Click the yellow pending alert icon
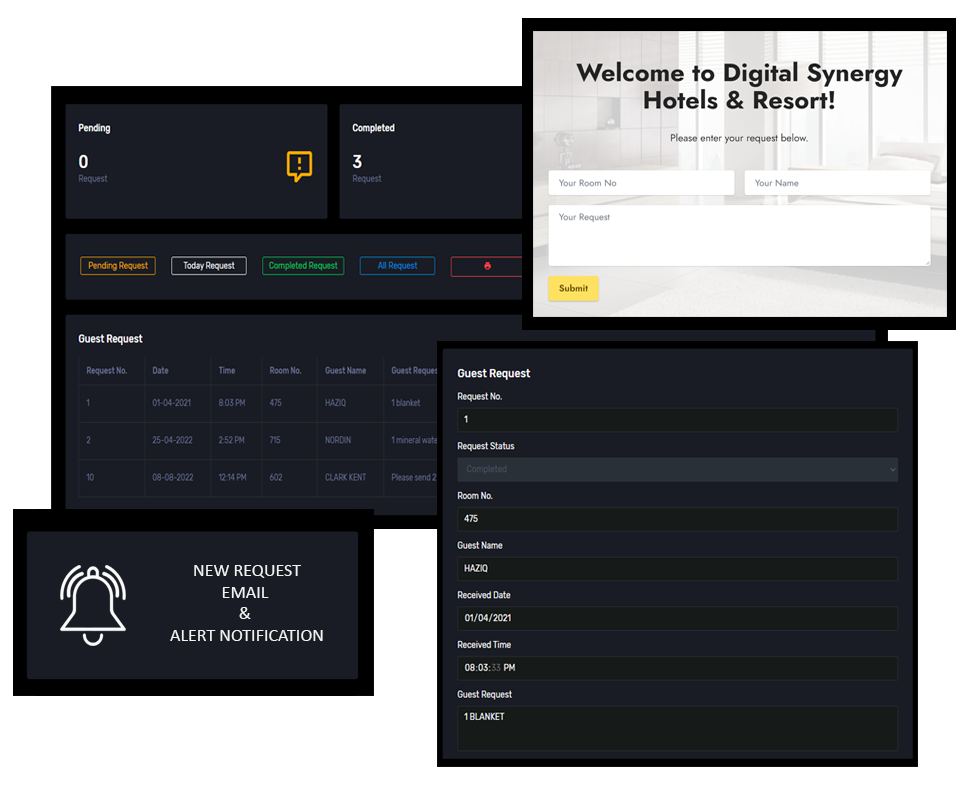Screen dimensions: 970x786 [299, 166]
